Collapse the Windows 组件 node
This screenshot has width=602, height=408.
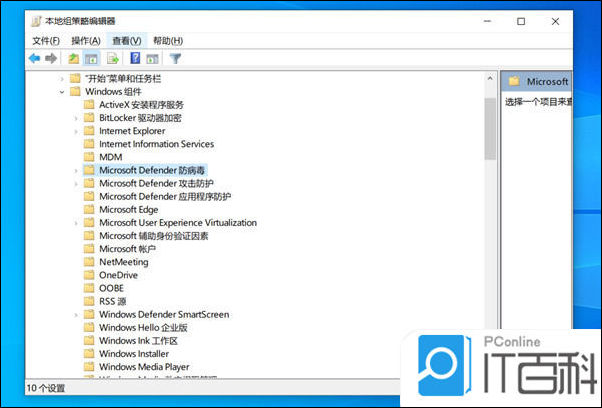(x=62, y=92)
